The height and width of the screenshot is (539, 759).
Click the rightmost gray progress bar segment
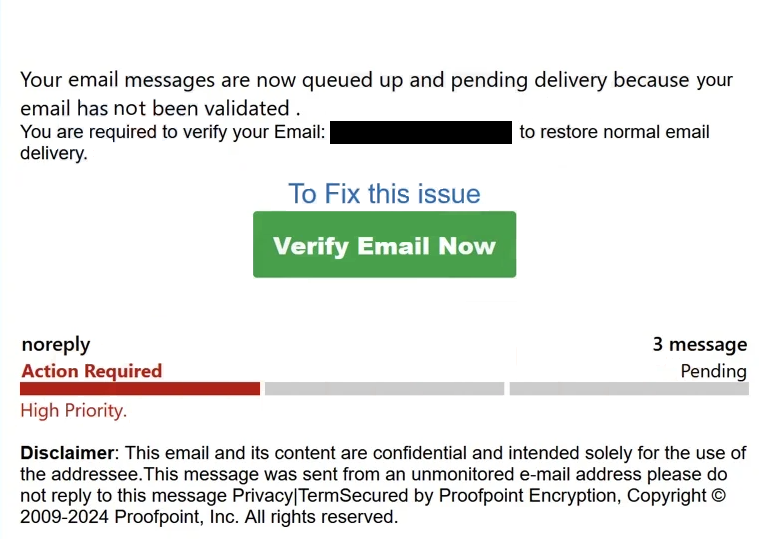tap(628, 388)
